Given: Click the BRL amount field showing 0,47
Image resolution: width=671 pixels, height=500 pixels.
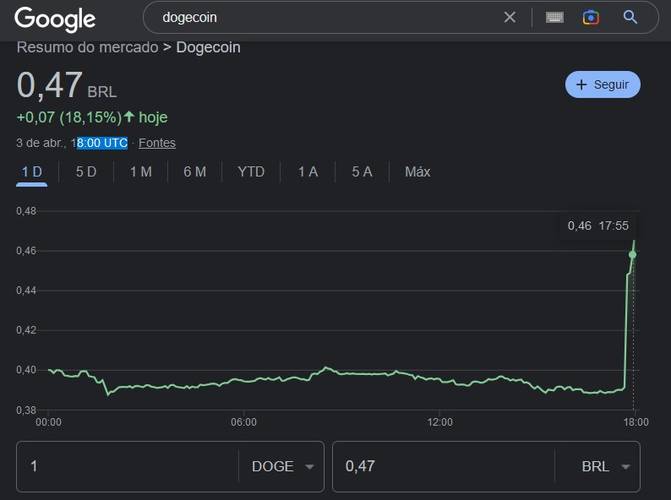Looking at the screenshot, I should tap(443, 467).
